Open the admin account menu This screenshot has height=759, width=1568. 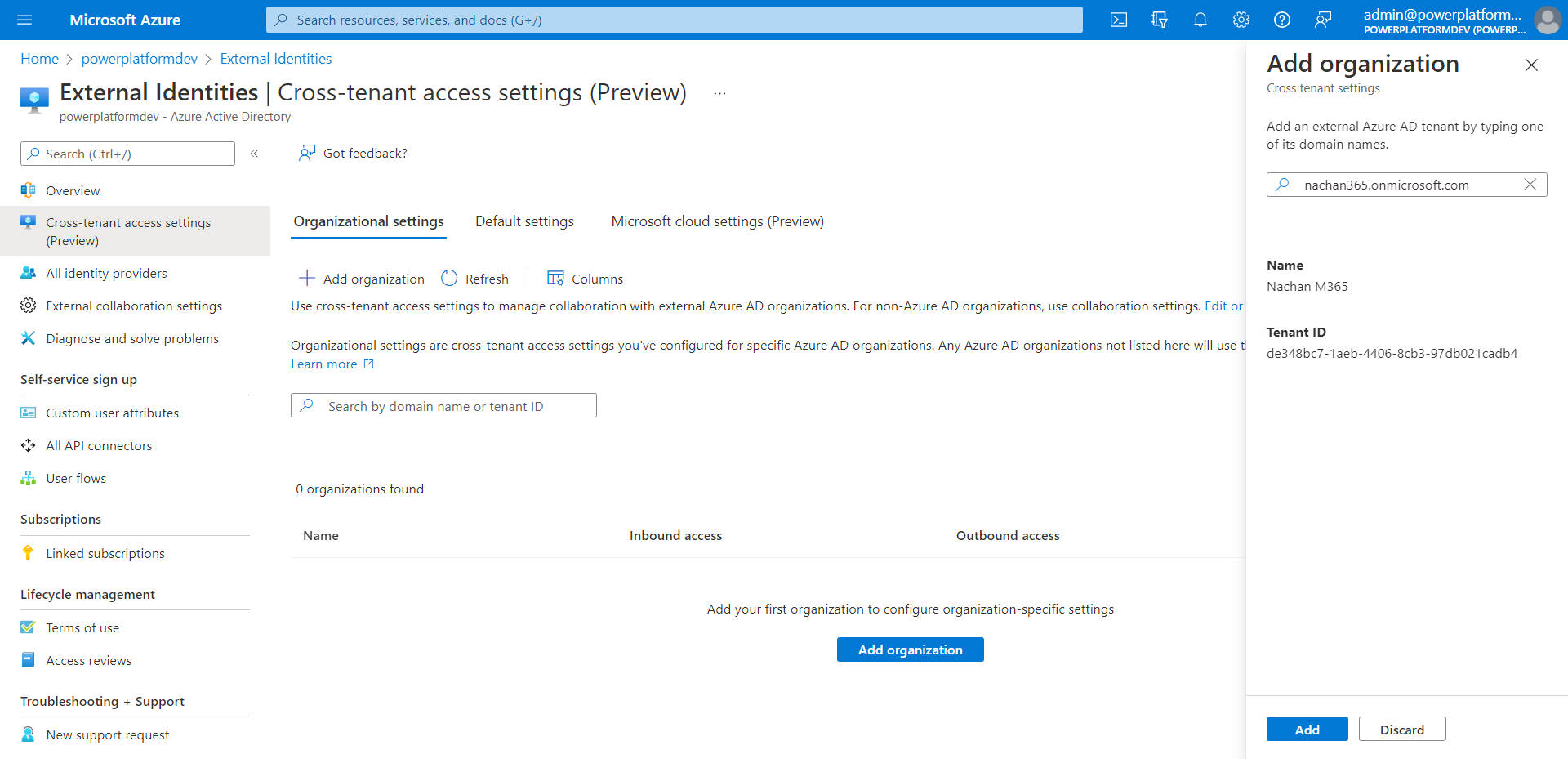tap(1462, 20)
